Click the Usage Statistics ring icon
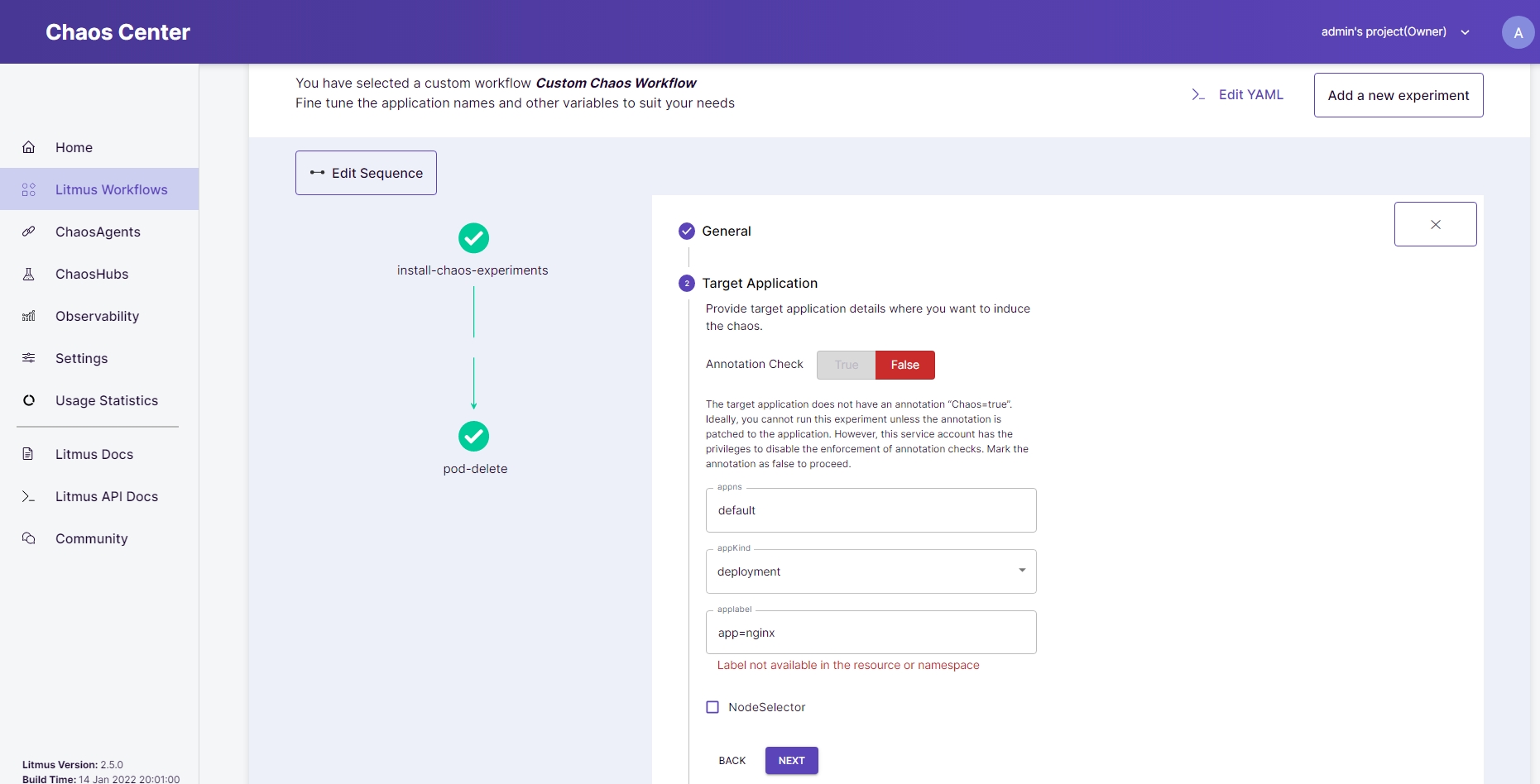Viewport: 1540px width, 784px height. [29, 400]
